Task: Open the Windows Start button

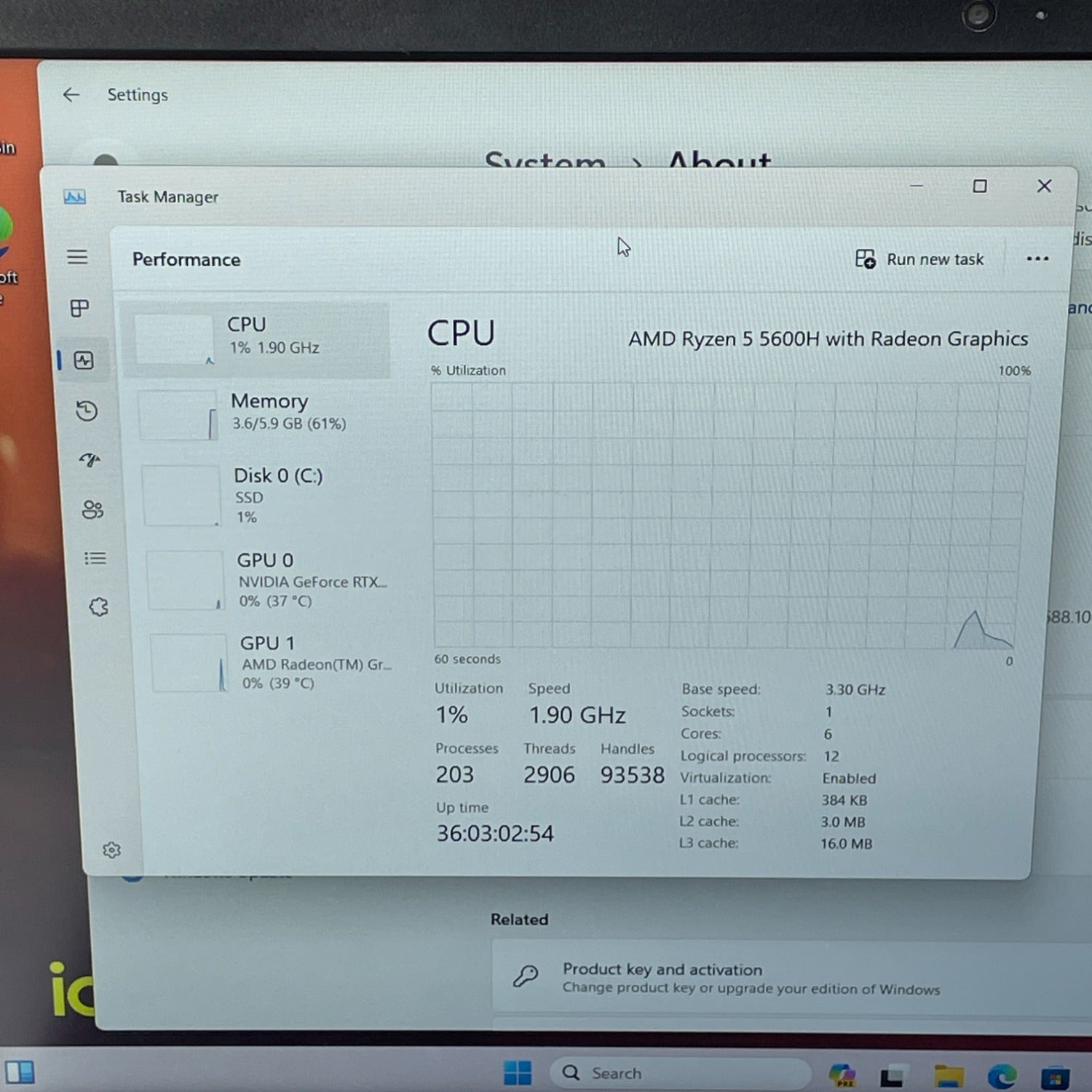Action: coord(518,1073)
